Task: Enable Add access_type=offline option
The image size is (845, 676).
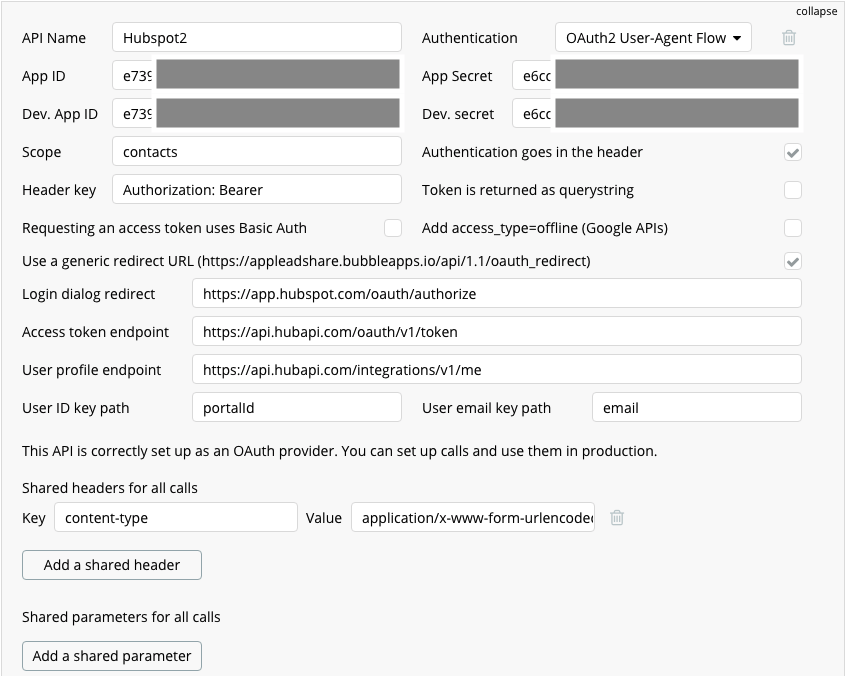Action: 792,228
